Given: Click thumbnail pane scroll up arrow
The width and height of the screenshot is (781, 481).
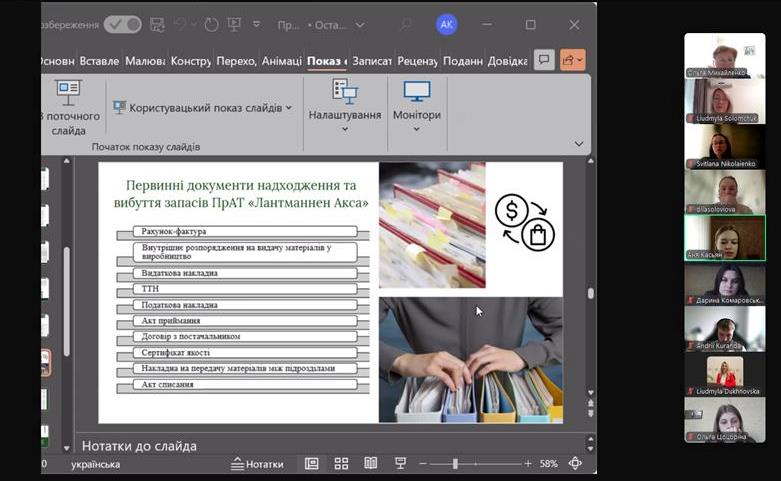Looking at the screenshot, I should tap(67, 161).
